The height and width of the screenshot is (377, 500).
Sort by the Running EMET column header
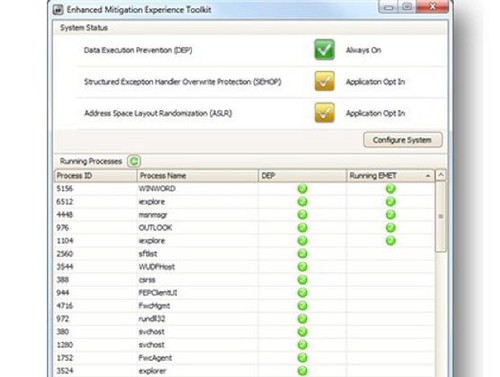(390, 176)
